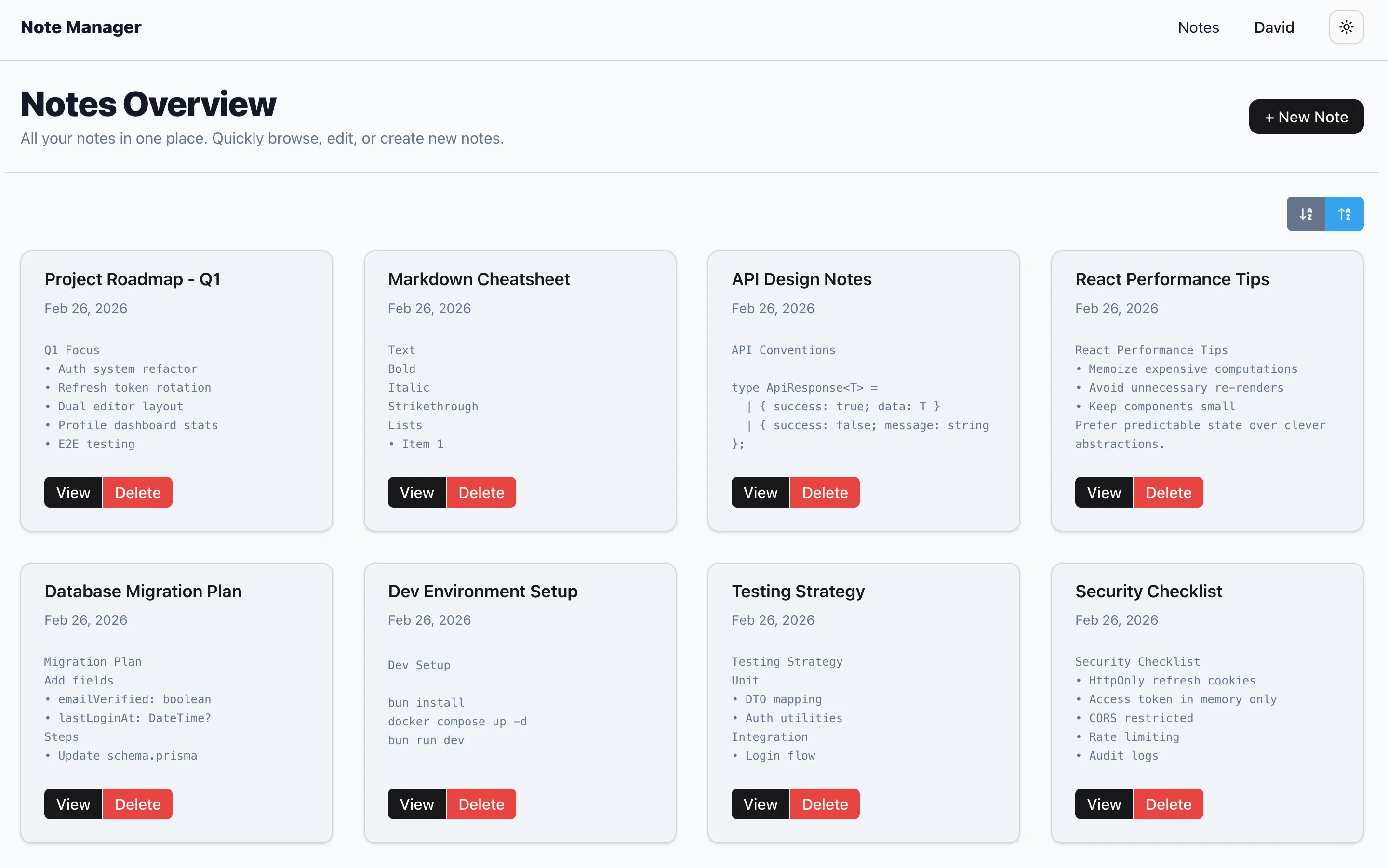The width and height of the screenshot is (1388, 868).
Task: Open the David user menu
Action: click(x=1274, y=27)
